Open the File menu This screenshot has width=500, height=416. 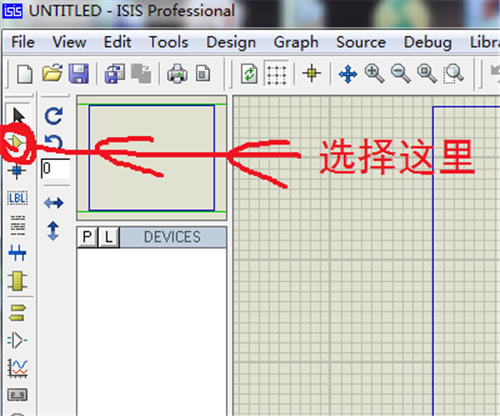click(x=23, y=42)
